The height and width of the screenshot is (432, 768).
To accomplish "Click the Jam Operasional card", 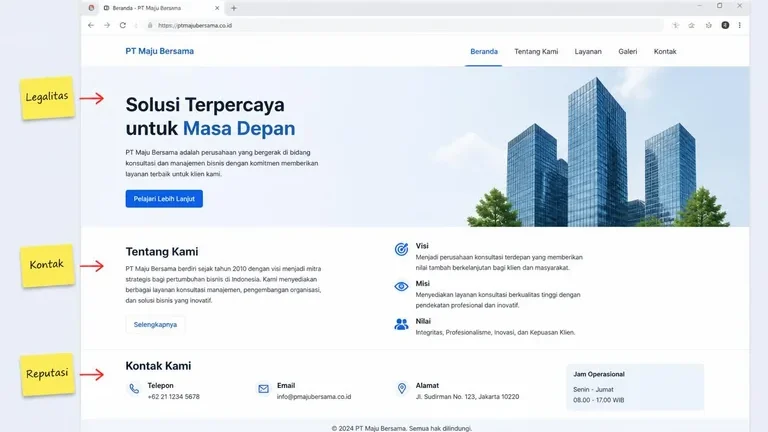I will click(x=635, y=387).
